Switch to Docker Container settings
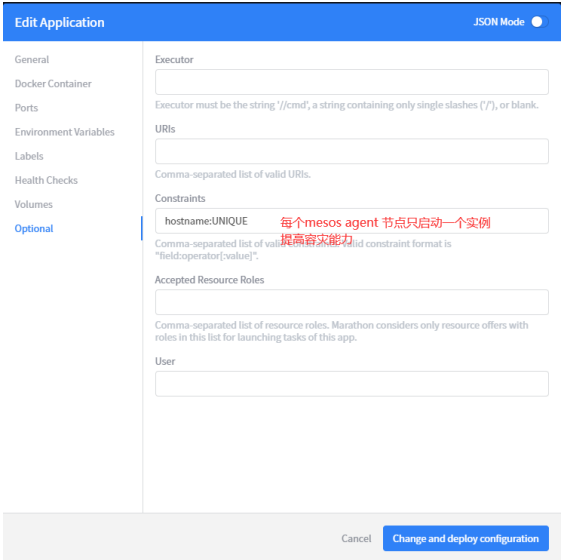563x560 pixels. pyautogui.click(x=53, y=84)
